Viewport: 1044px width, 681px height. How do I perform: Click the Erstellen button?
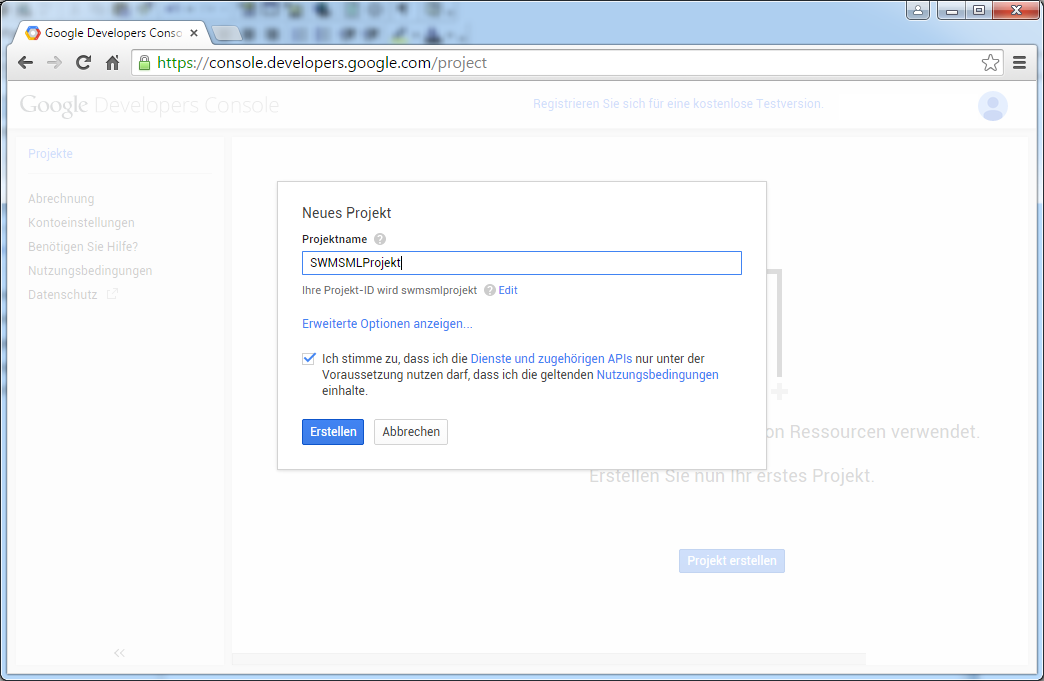coord(332,432)
